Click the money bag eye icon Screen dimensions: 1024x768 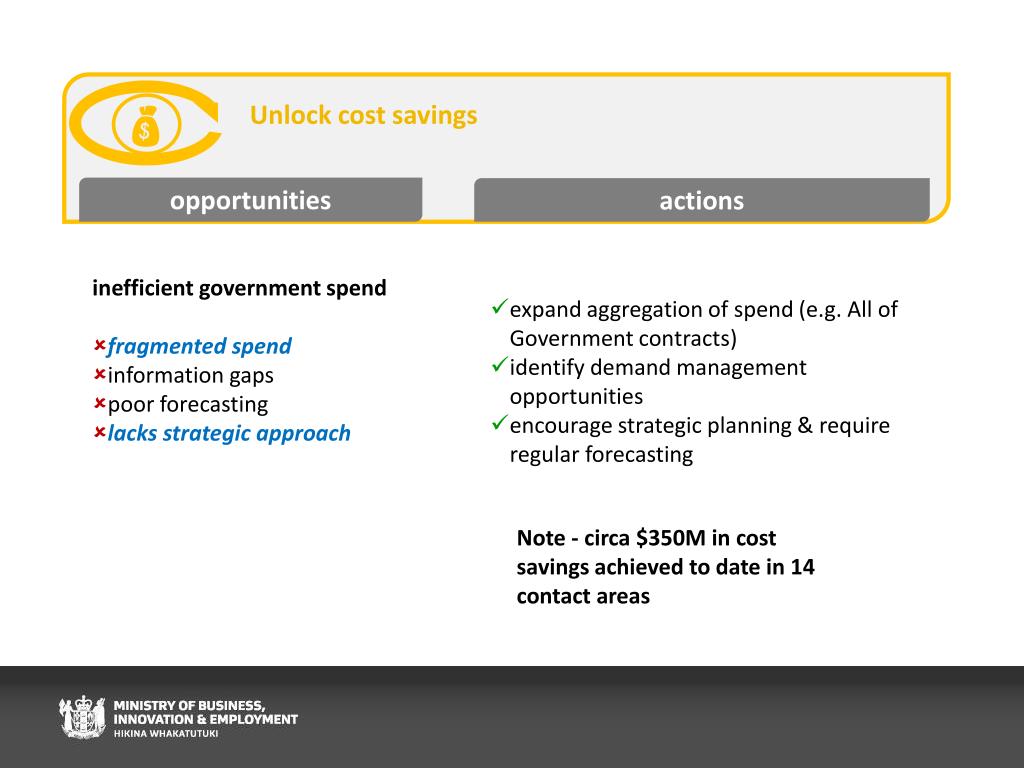145,123
